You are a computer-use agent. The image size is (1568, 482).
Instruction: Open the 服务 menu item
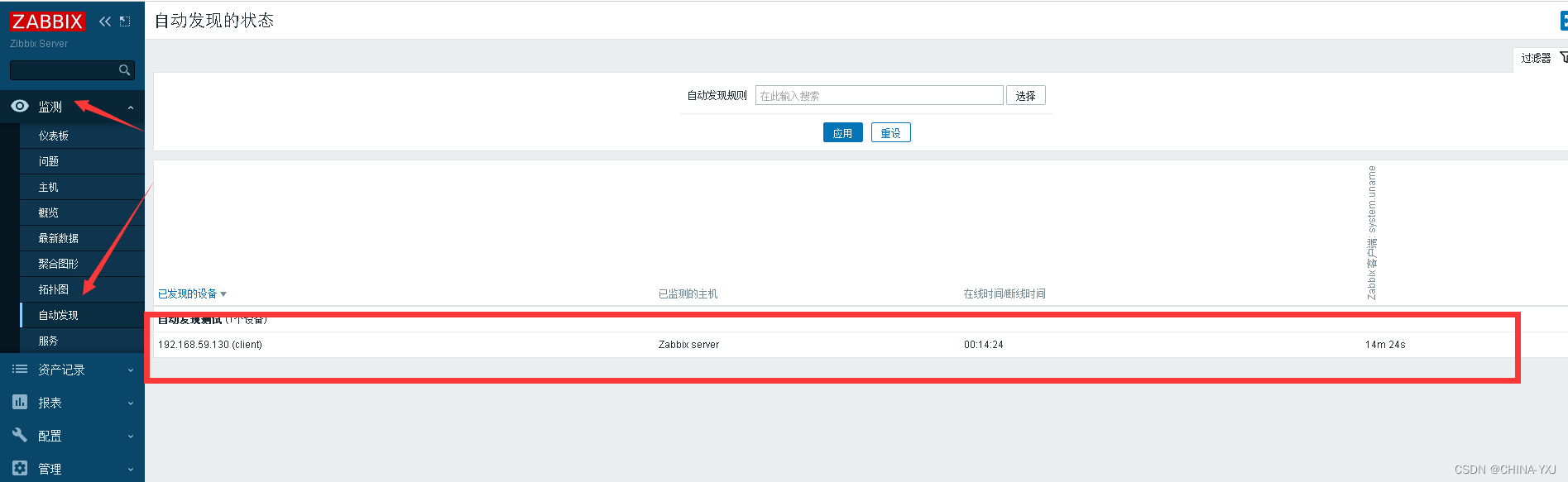coord(49,341)
